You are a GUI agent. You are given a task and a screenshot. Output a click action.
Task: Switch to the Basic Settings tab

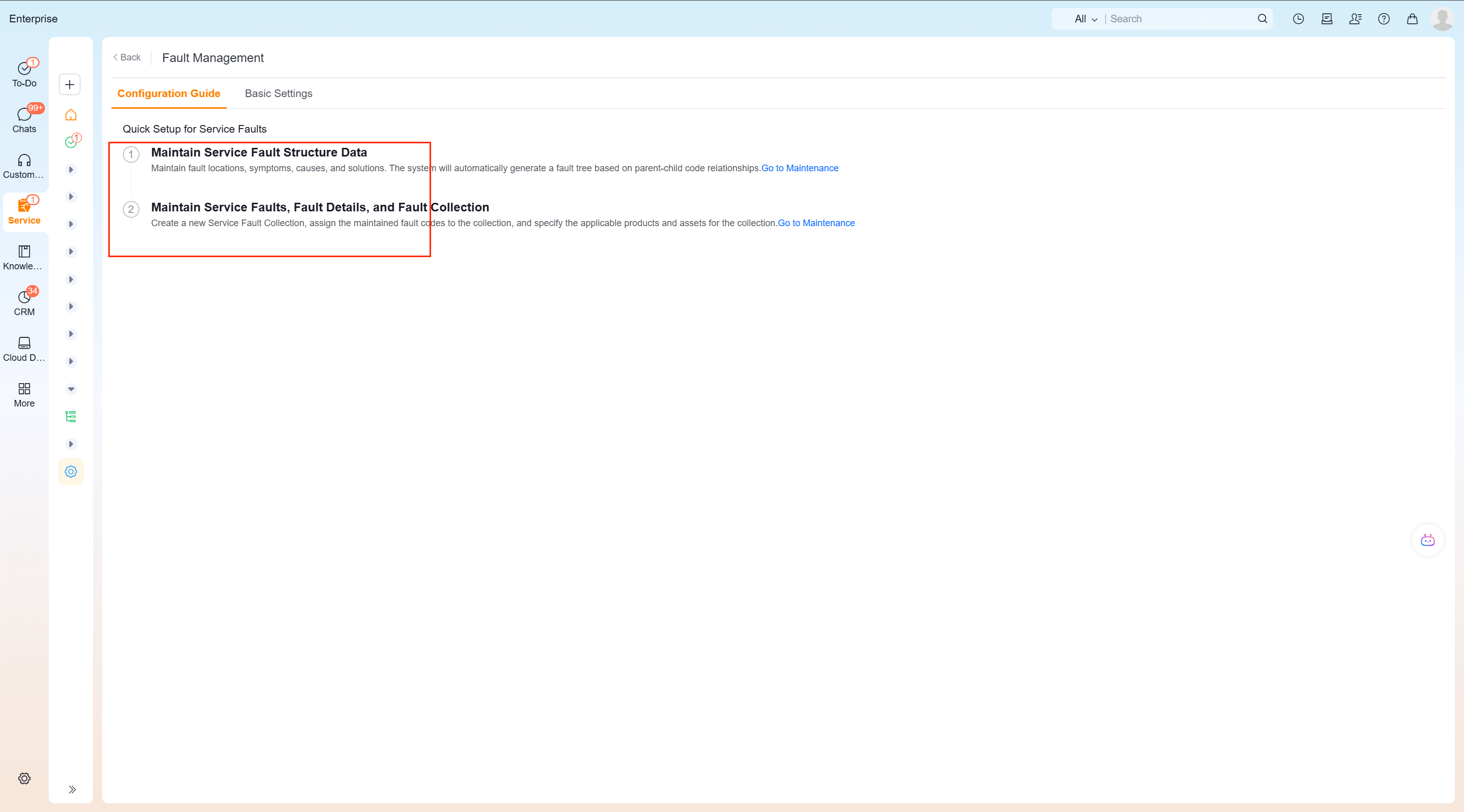279,94
